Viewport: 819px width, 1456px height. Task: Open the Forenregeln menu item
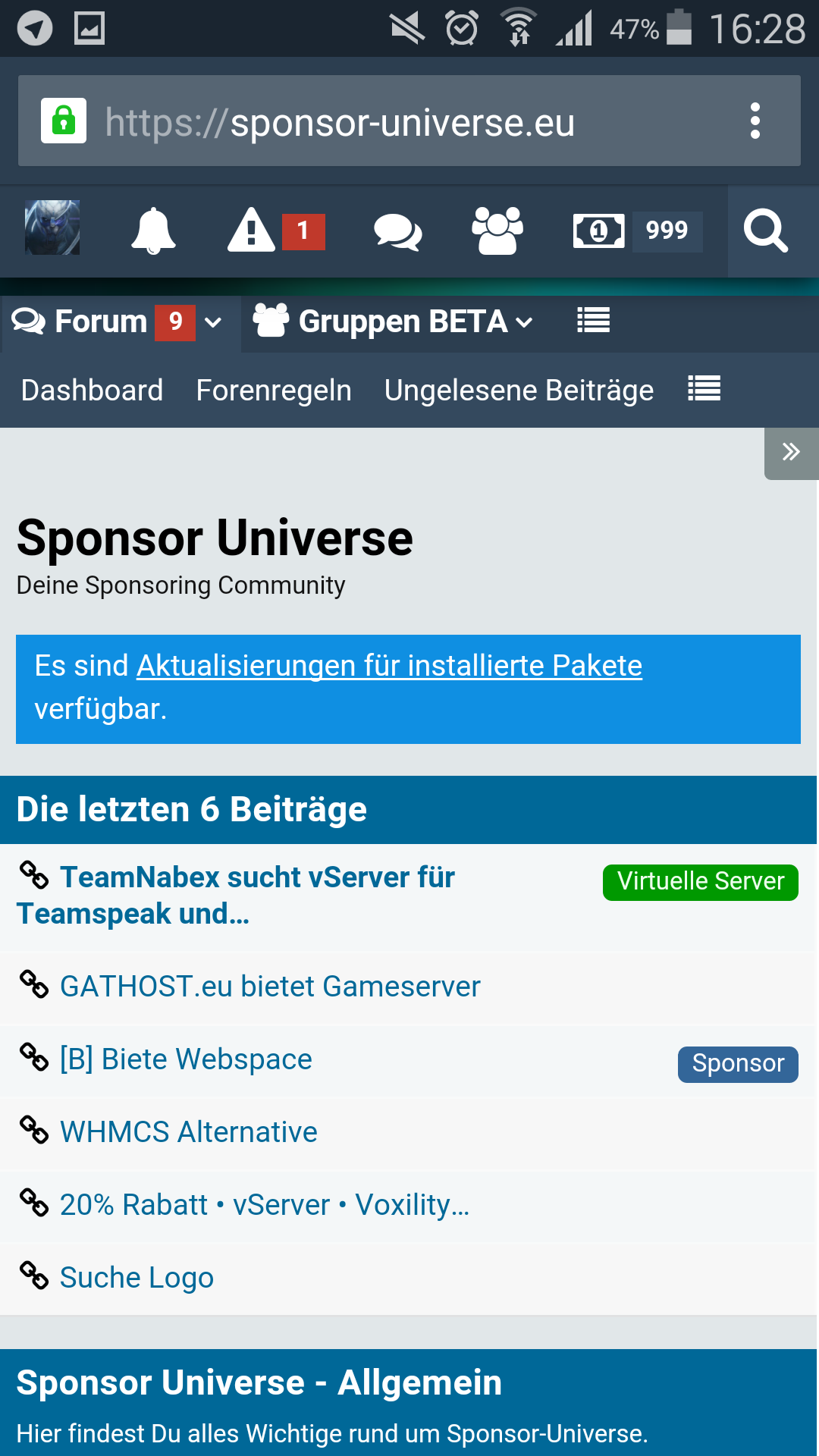[x=274, y=391]
